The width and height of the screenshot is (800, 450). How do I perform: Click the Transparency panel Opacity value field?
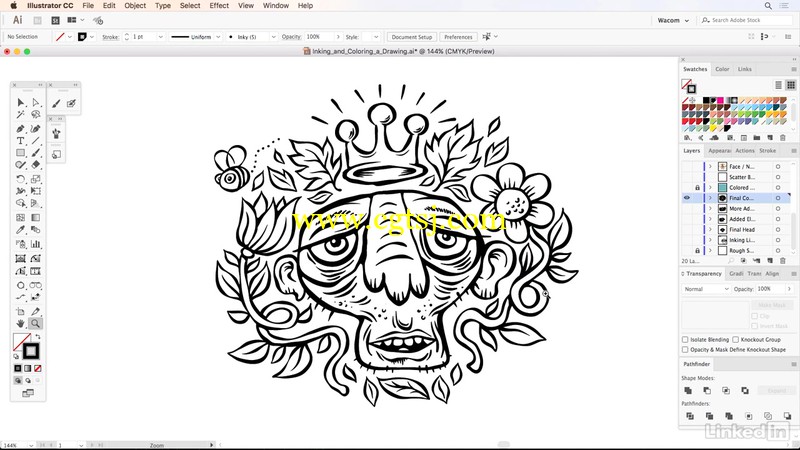[x=770, y=289]
